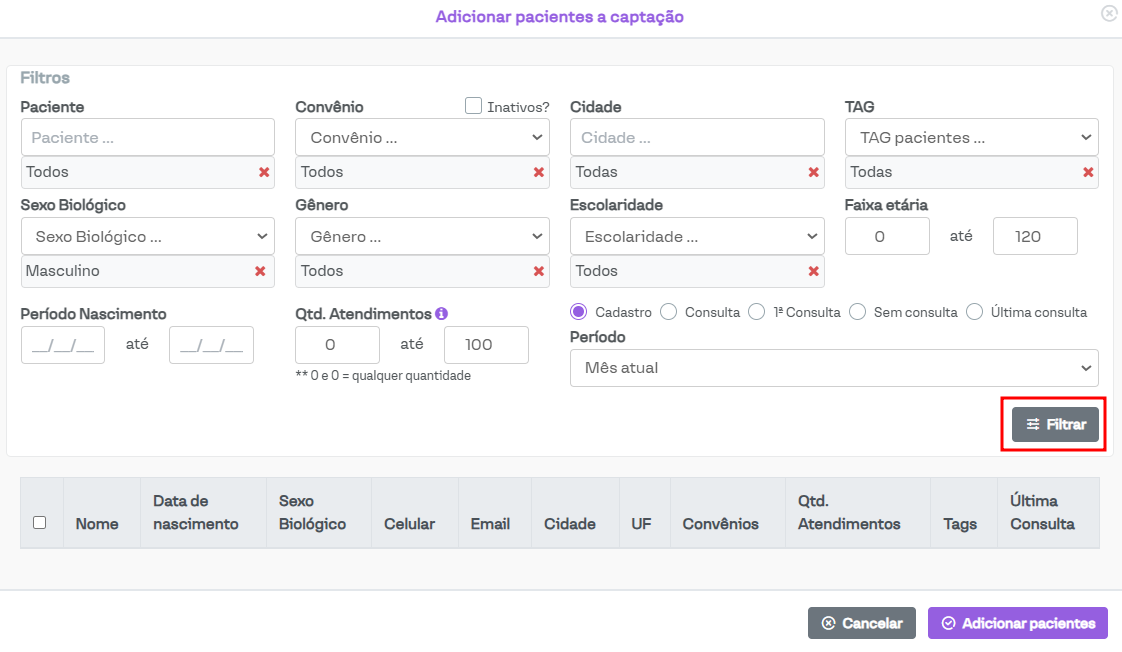
Task: Remove the 'Todos' Convênio filter tag
Action: (539, 172)
